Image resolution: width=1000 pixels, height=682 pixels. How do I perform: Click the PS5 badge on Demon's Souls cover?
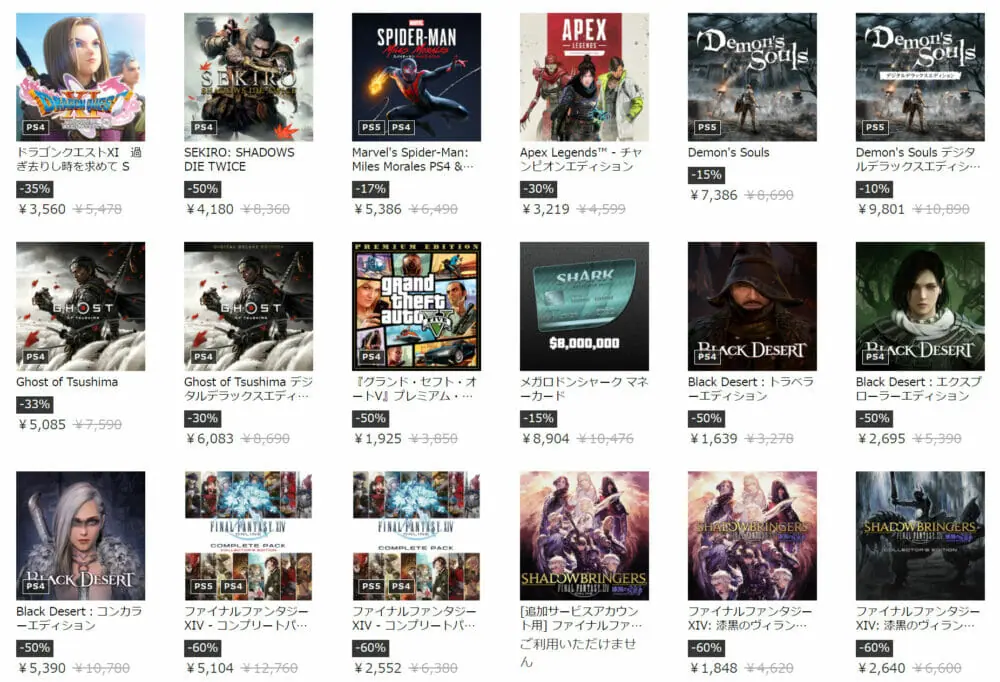point(707,127)
